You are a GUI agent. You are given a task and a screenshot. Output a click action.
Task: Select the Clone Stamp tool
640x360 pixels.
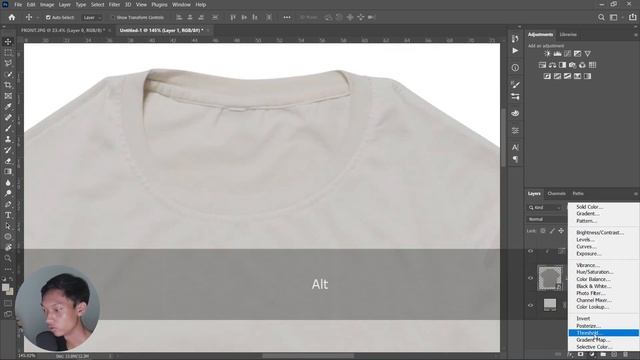coord(8,139)
